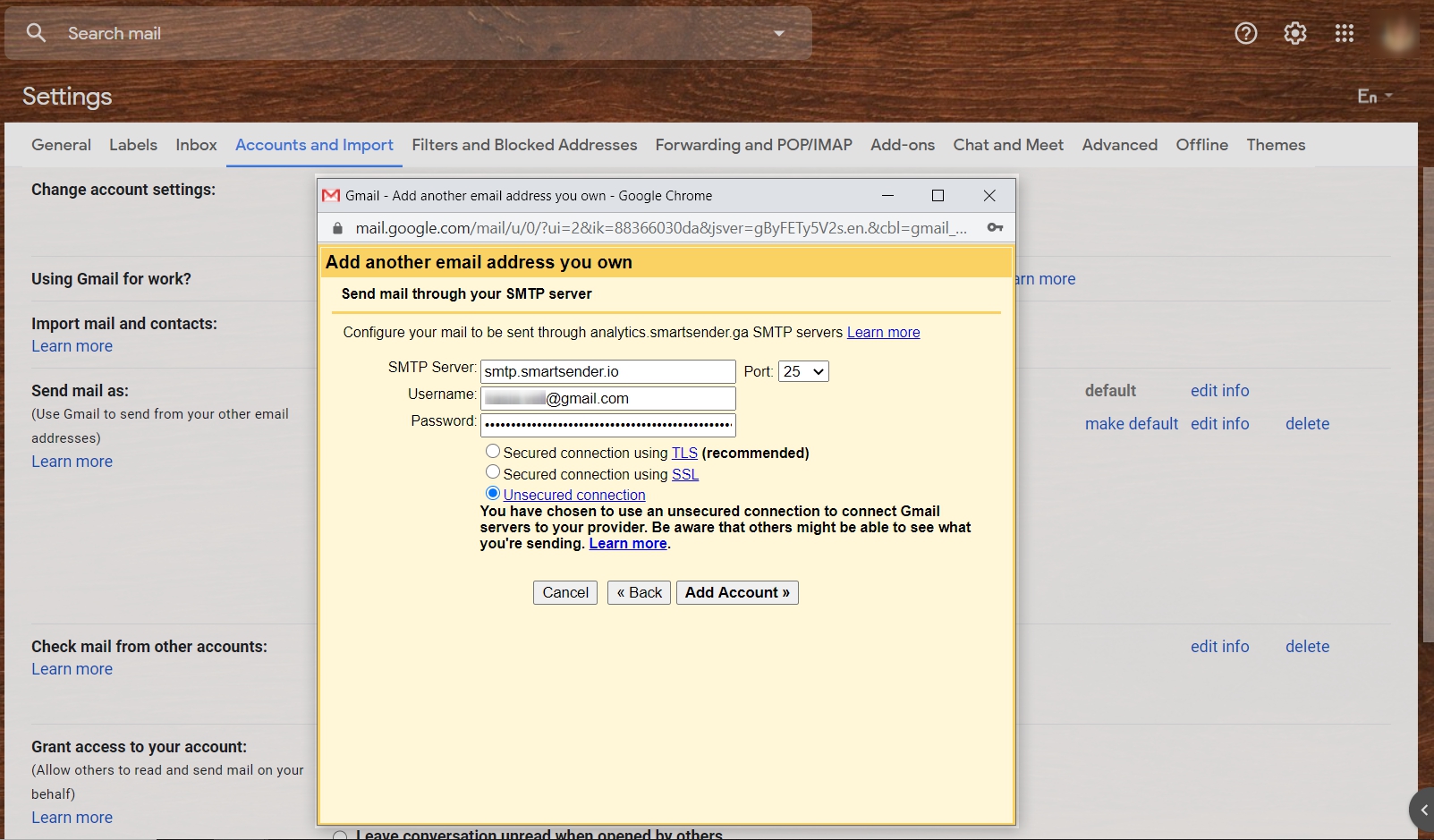Image resolution: width=1434 pixels, height=840 pixels.
Task: Click Learn more under Grant access
Action: 72,818
